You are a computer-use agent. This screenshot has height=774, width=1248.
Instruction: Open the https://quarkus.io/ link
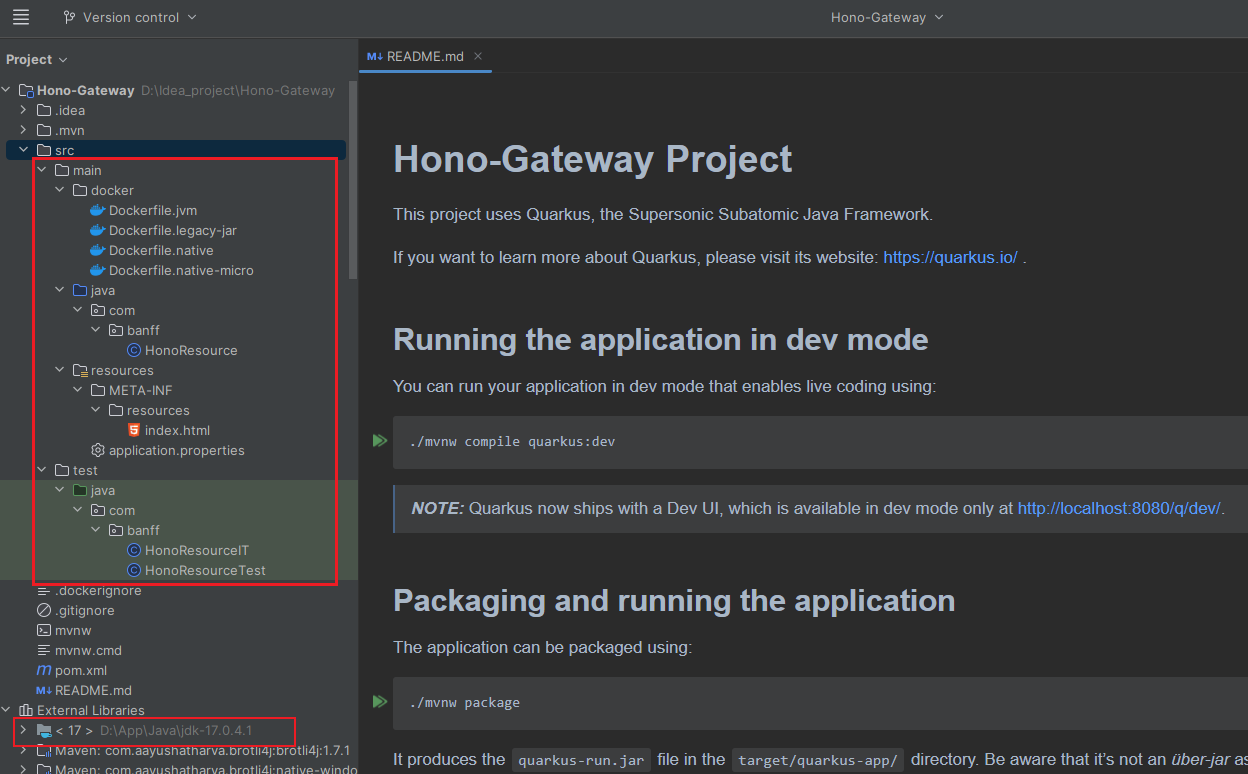coord(950,257)
